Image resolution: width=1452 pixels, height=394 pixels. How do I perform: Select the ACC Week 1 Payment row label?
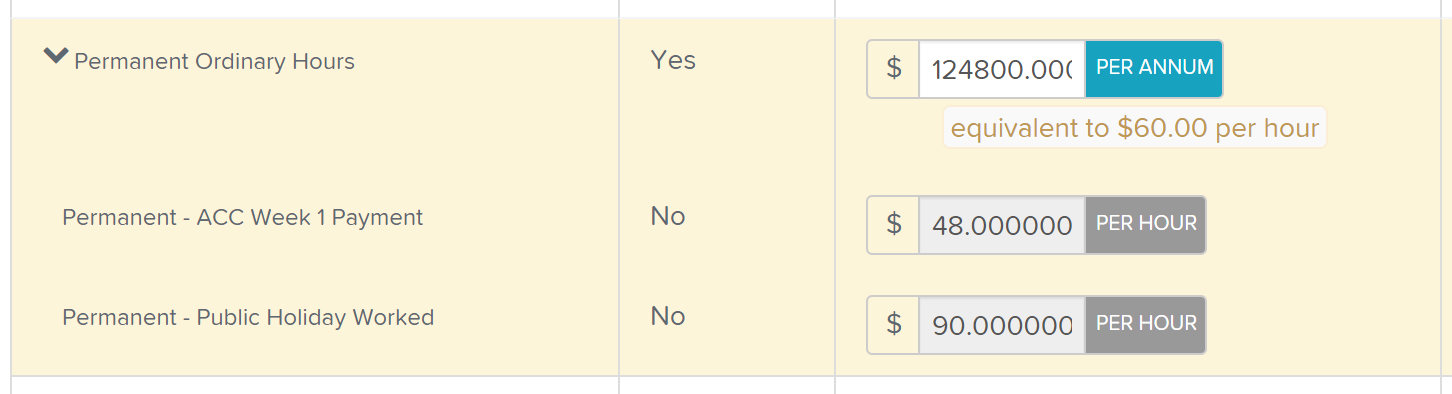242,217
